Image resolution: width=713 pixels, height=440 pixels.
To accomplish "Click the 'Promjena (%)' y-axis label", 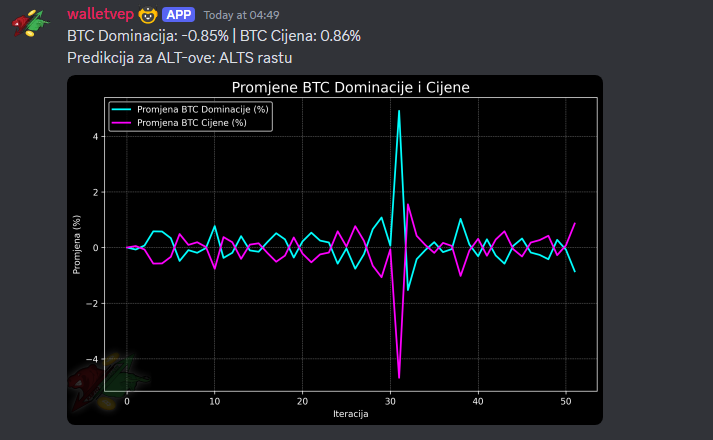I will pos(77,244).
